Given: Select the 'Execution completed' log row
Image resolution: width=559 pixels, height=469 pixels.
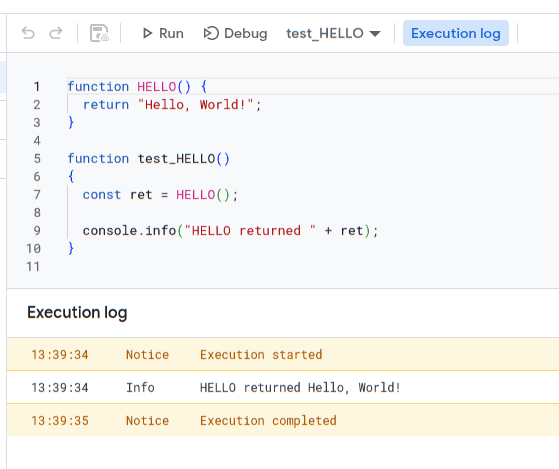Looking at the screenshot, I should (283, 421).
